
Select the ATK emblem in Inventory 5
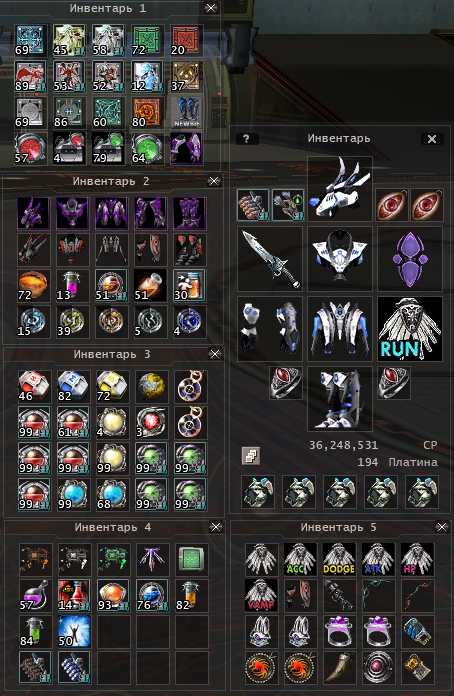pyautogui.click(x=379, y=560)
